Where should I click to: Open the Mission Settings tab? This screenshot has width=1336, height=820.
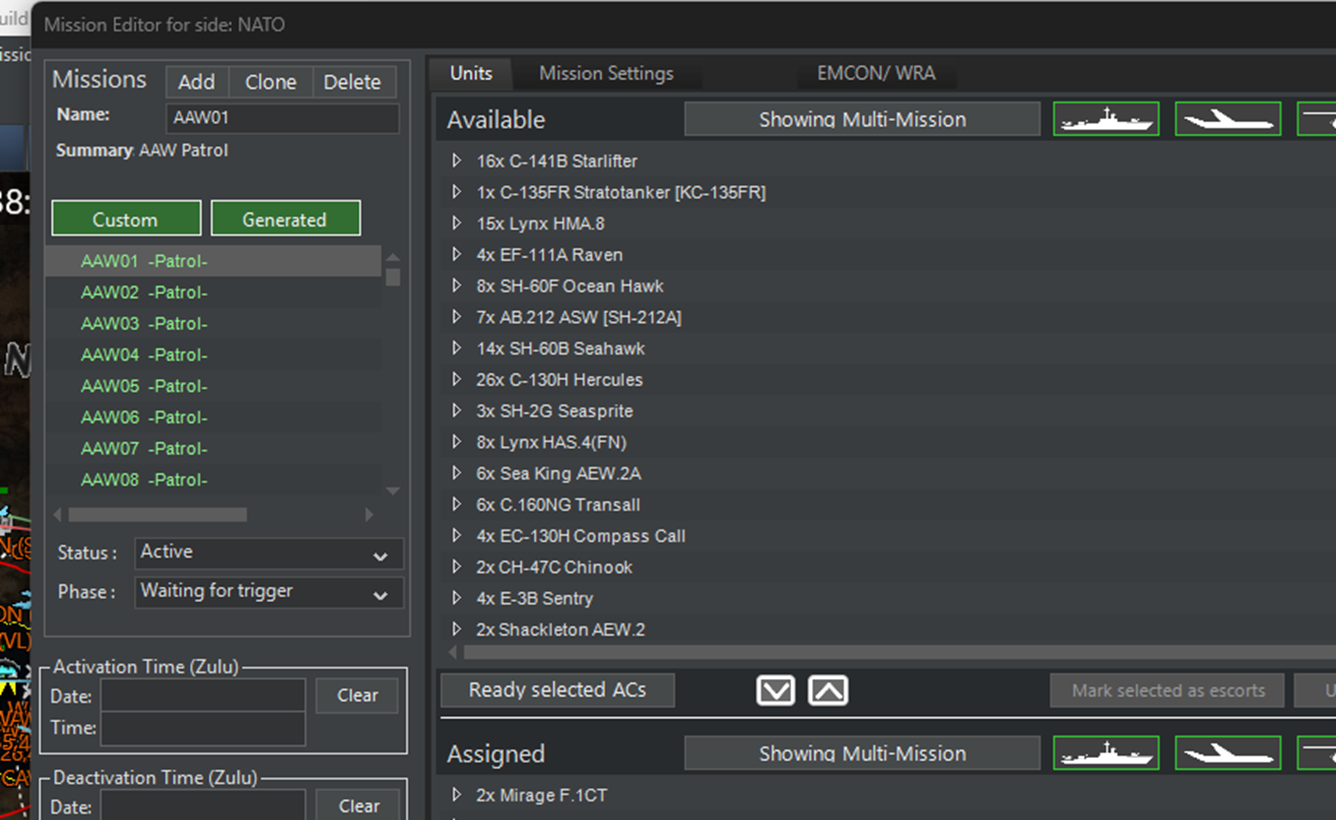(x=606, y=73)
